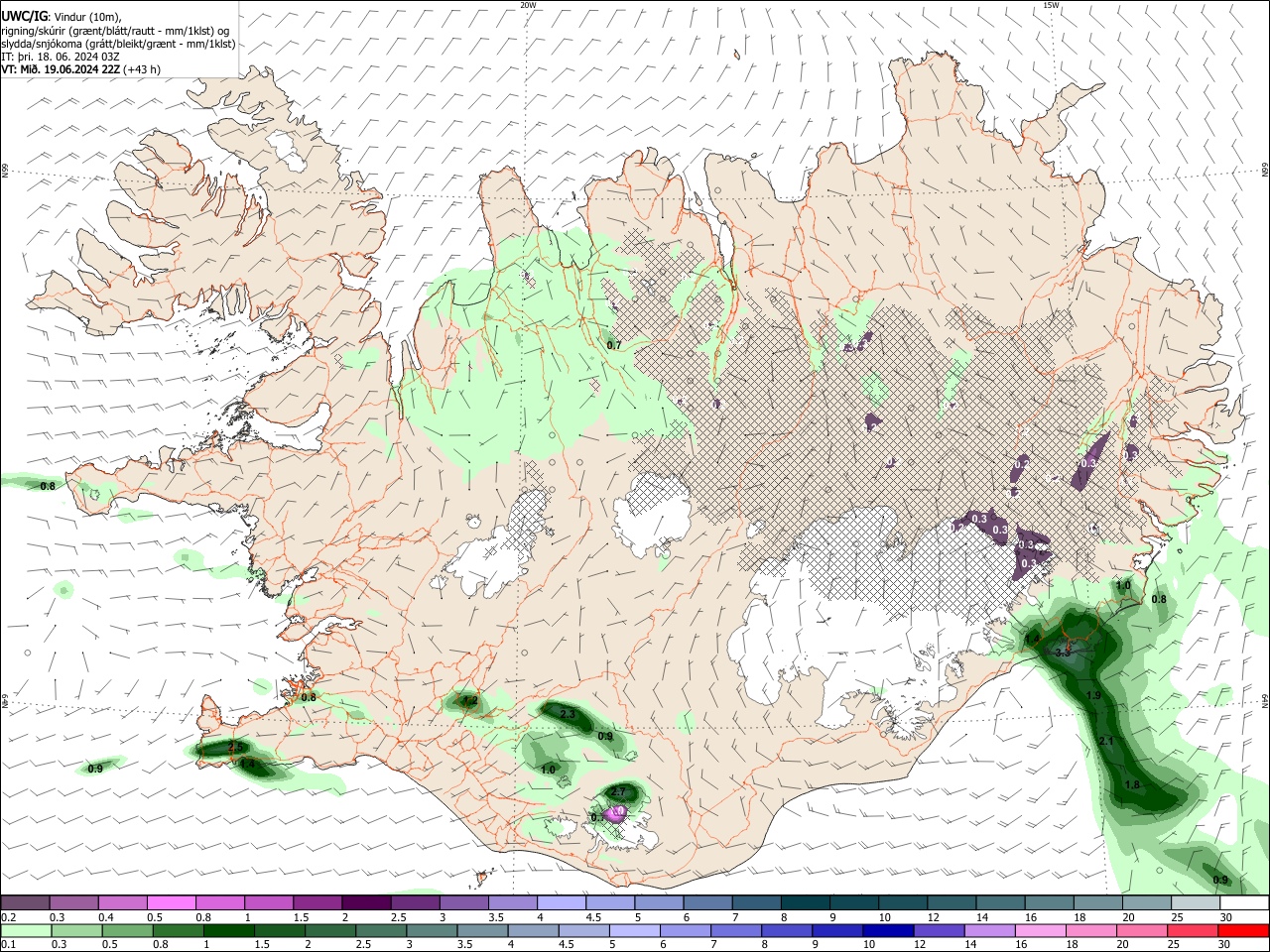This screenshot has width=1270, height=952.
Task: Click the '64N' latitude label on right edge
Action: 1265,700
